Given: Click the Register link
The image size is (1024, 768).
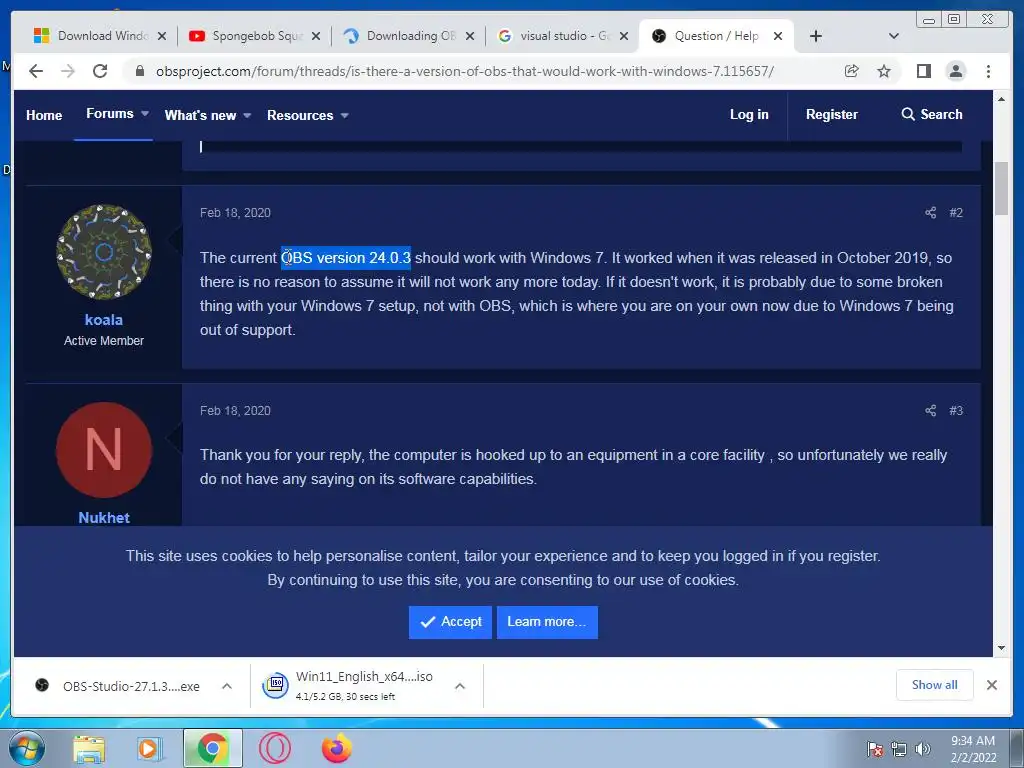Looking at the screenshot, I should click(x=832, y=114).
